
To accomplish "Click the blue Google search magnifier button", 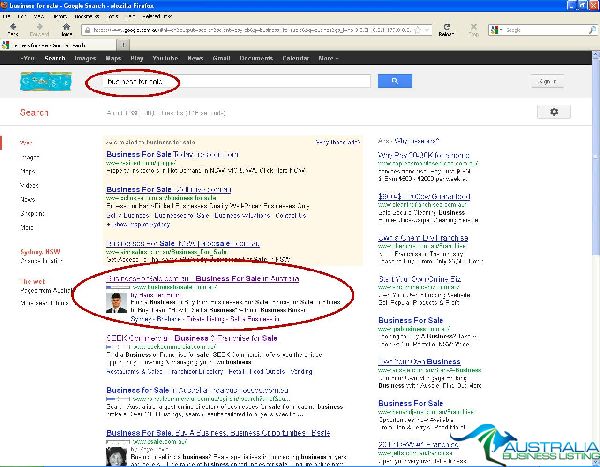I will (395, 81).
